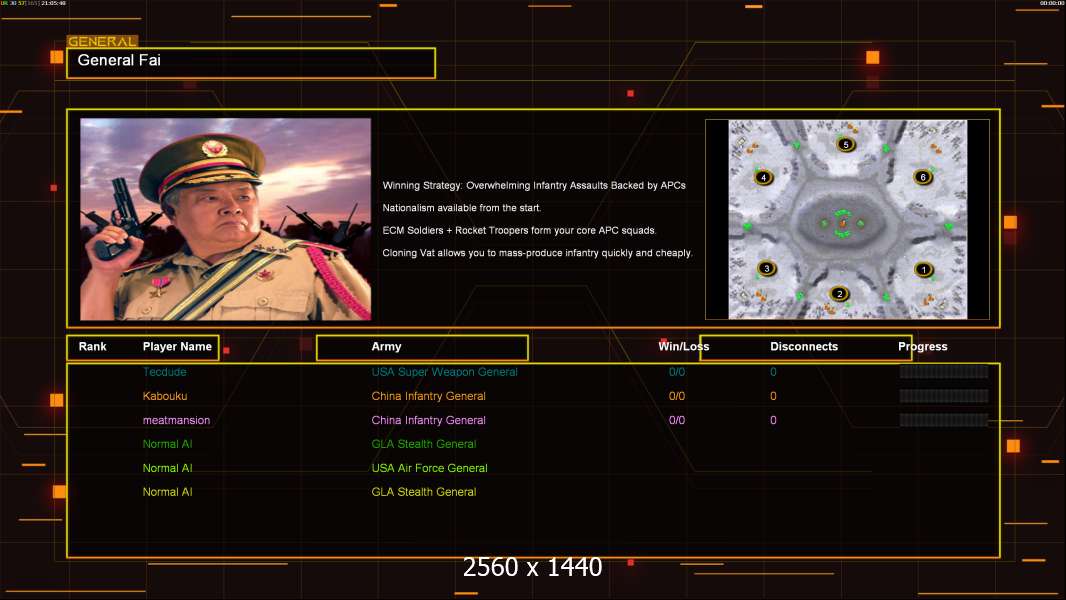This screenshot has width=1066, height=600.
Task: Click start position 5 at the map's top
Action: (846, 145)
